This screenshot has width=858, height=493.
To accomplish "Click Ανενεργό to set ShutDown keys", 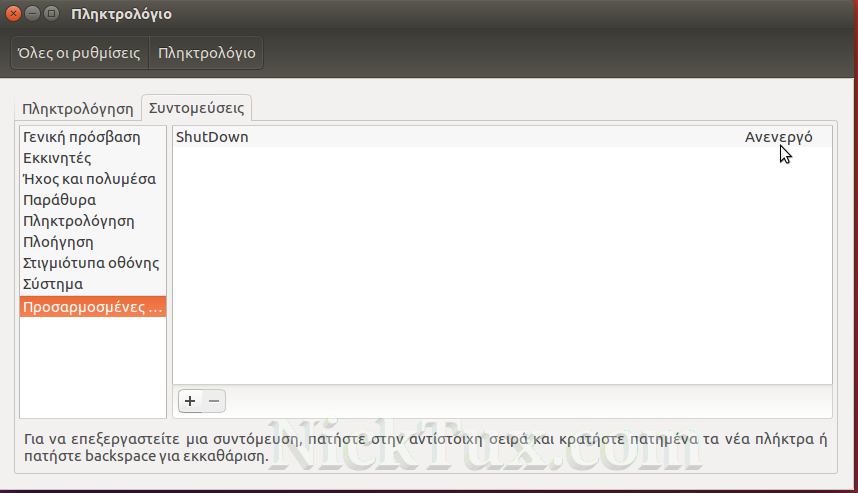I will [778, 137].
